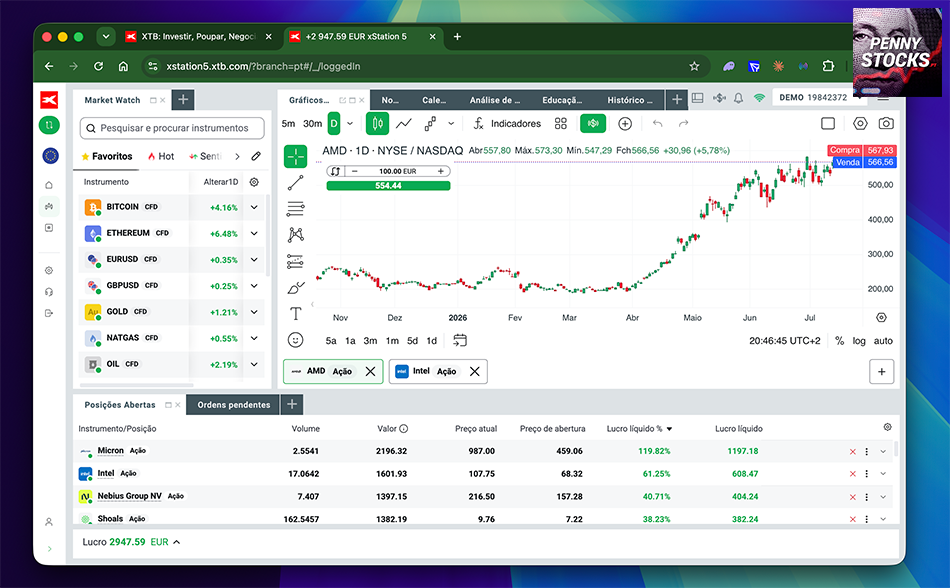Open go-to-date calendar on chart

(x=460, y=340)
